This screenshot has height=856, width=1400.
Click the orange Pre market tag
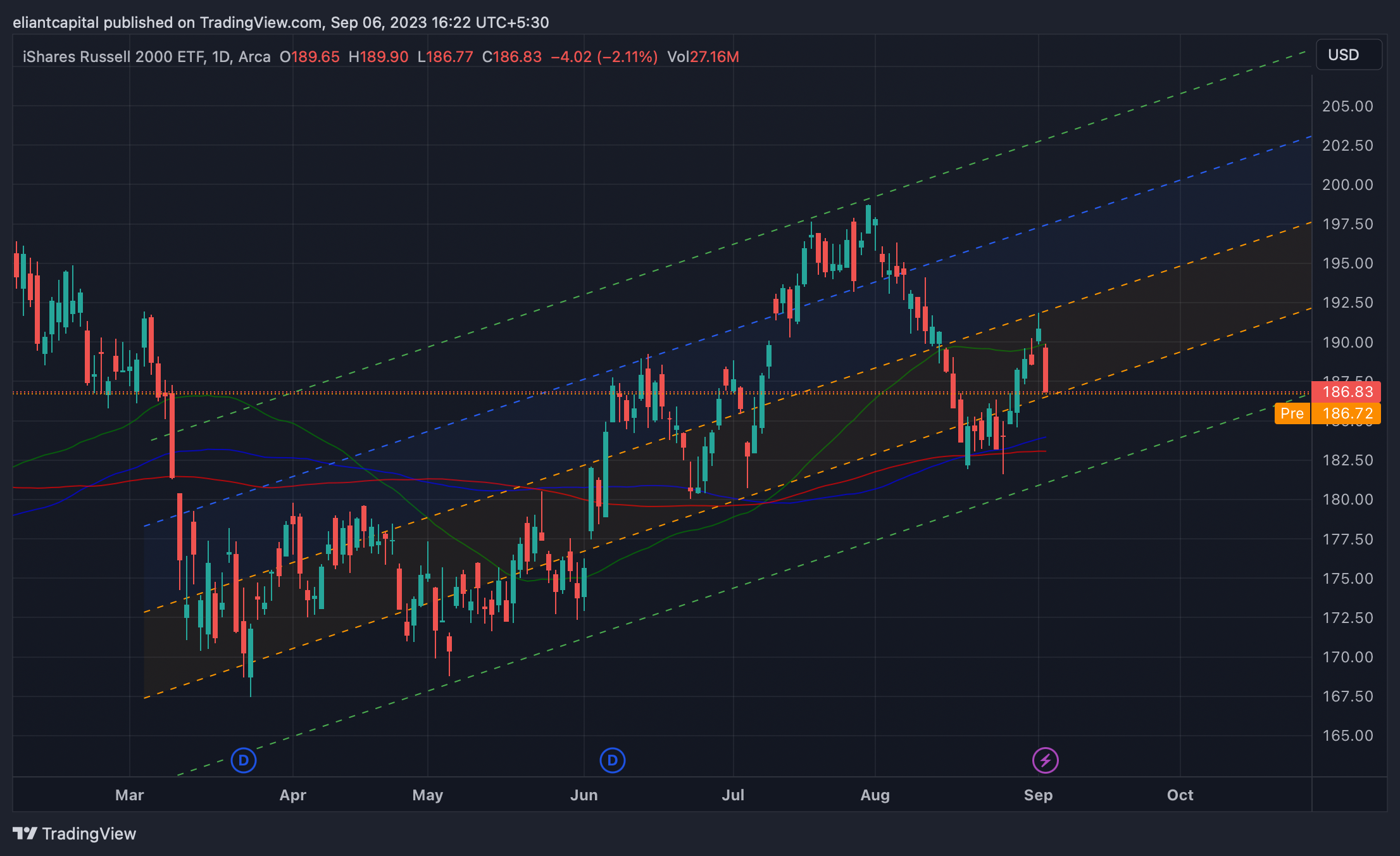point(1291,413)
